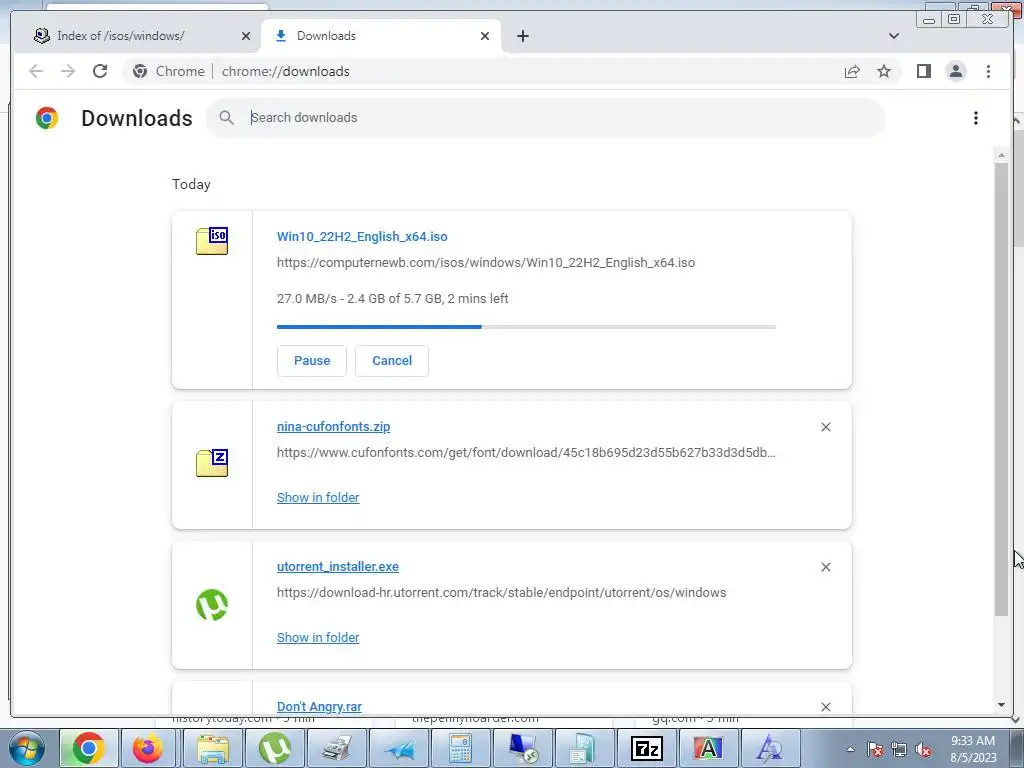Open the paper-plane app on taskbar
Viewport: 1024px width, 768px height.
tap(399, 748)
